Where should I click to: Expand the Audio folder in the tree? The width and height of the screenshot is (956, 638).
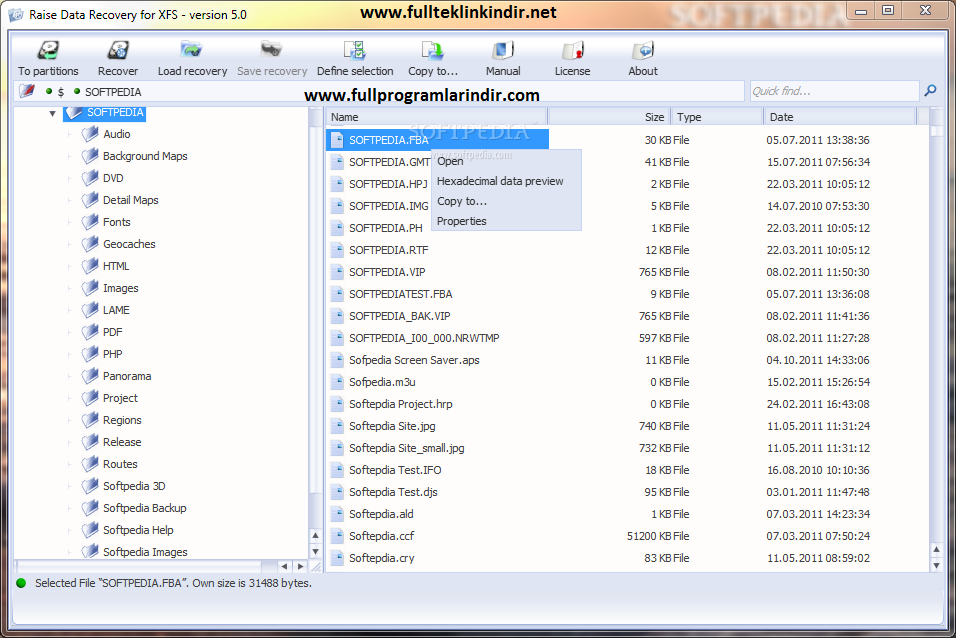[70, 134]
